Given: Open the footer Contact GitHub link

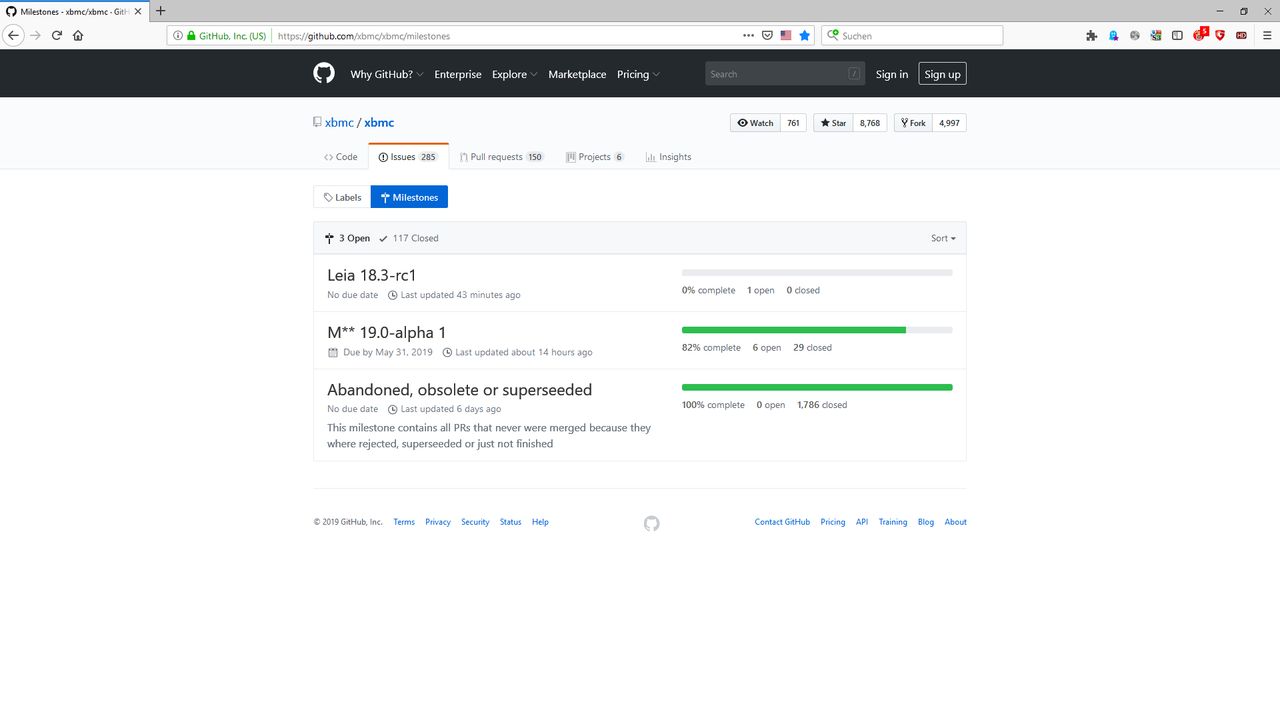Looking at the screenshot, I should click(782, 522).
